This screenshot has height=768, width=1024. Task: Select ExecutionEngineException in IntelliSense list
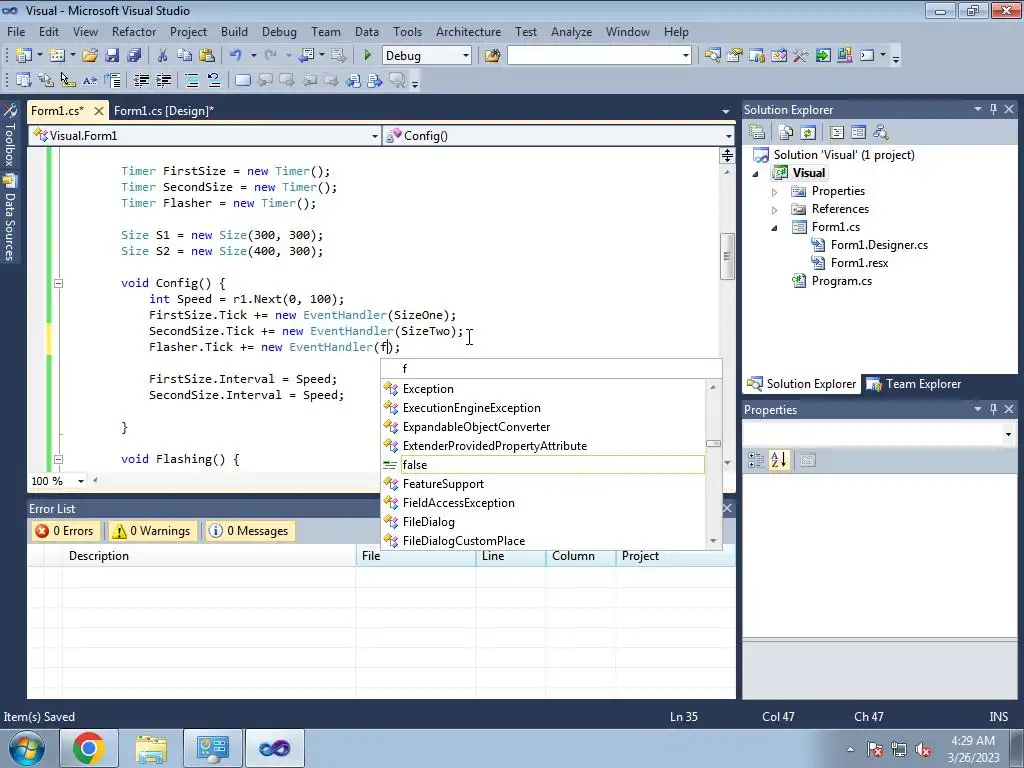(x=543, y=408)
